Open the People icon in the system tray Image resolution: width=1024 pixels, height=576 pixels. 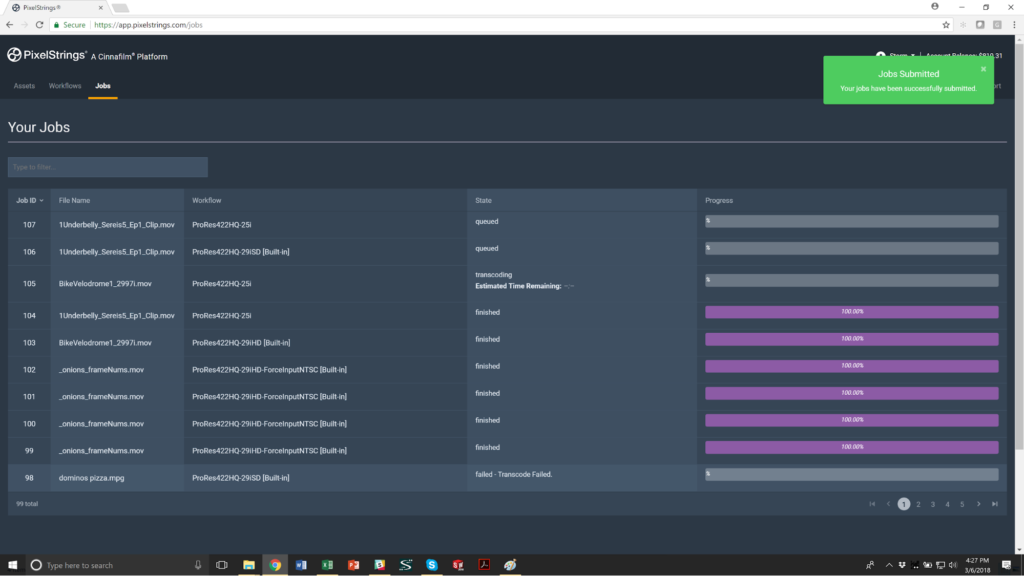tap(870, 565)
